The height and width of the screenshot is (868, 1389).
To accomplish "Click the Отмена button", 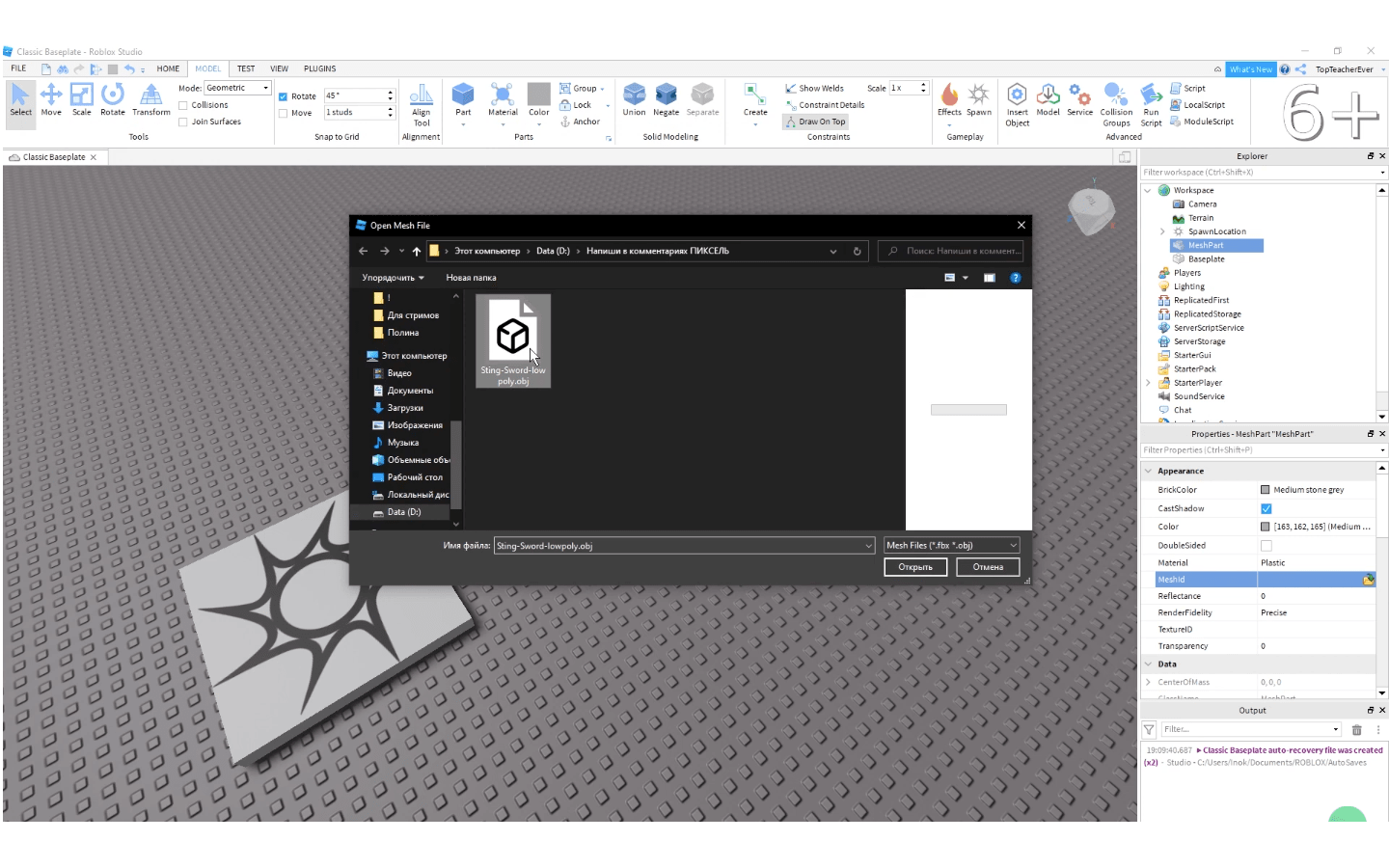I will pos(988,567).
